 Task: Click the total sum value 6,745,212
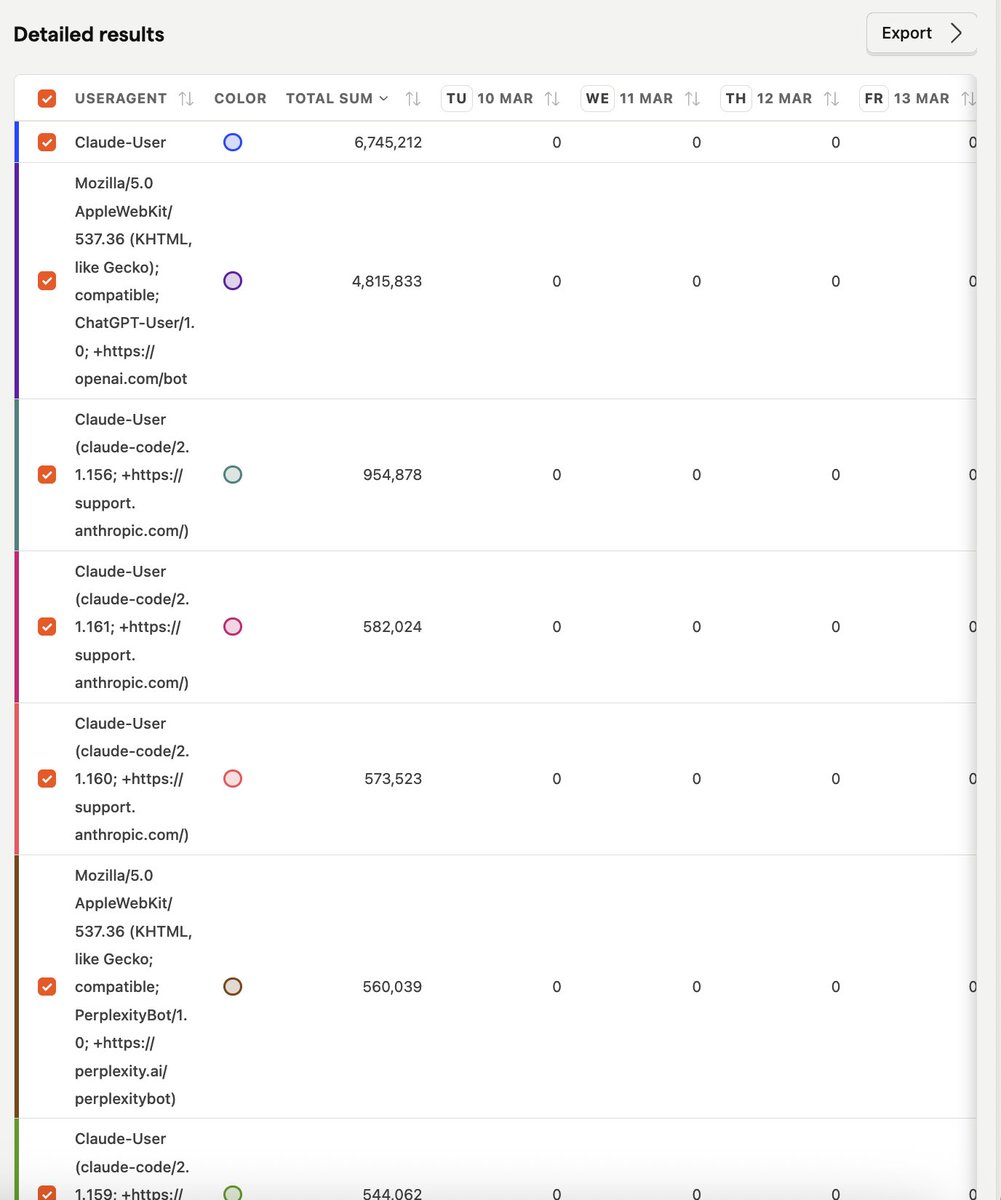click(388, 142)
